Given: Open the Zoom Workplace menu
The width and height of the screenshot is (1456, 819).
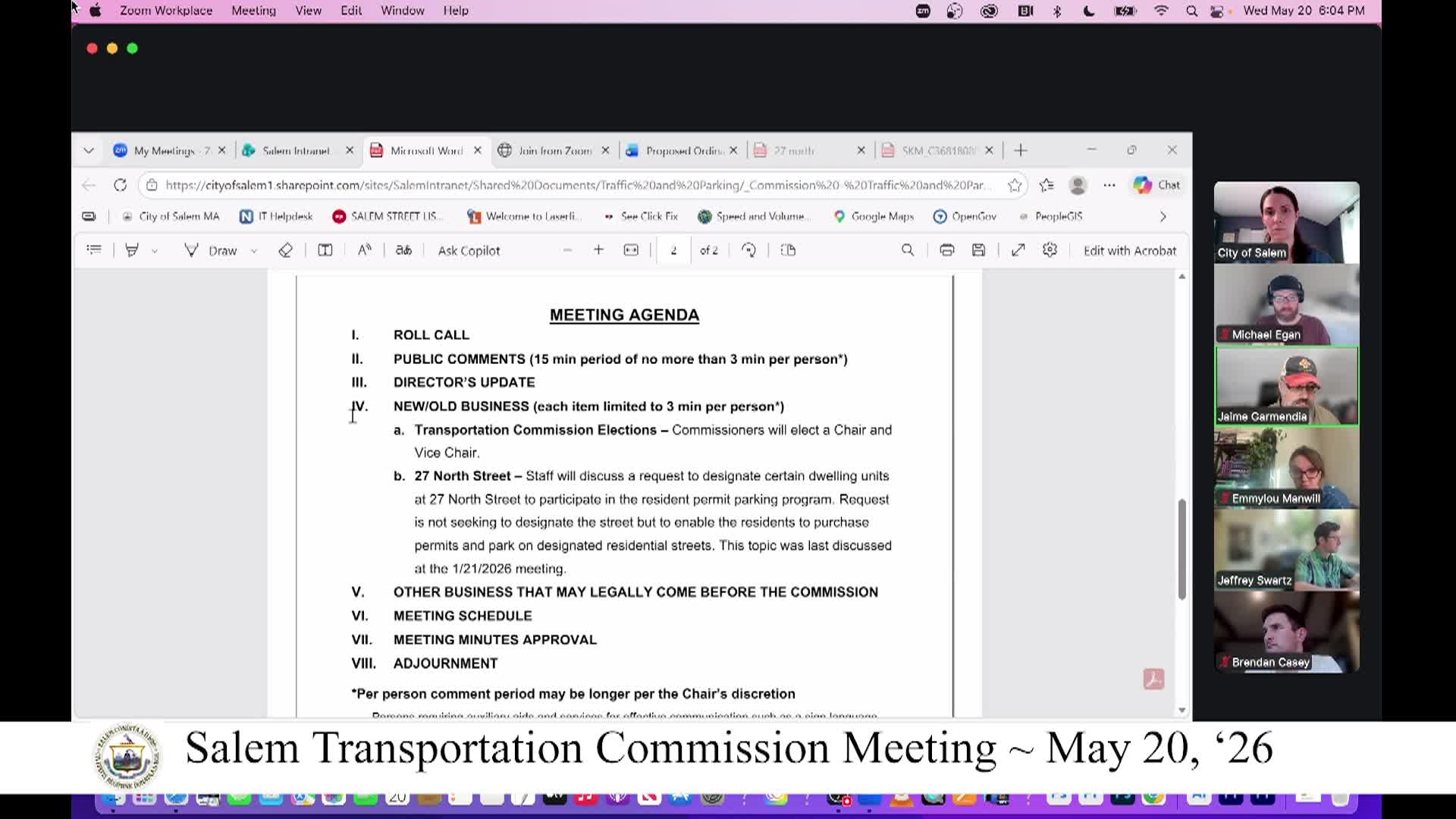Looking at the screenshot, I should [166, 11].
